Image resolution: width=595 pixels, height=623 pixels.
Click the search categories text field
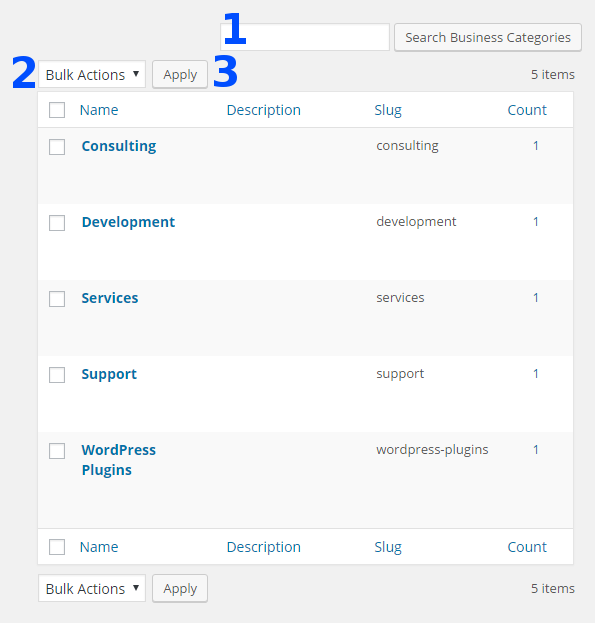pos(305,37)
